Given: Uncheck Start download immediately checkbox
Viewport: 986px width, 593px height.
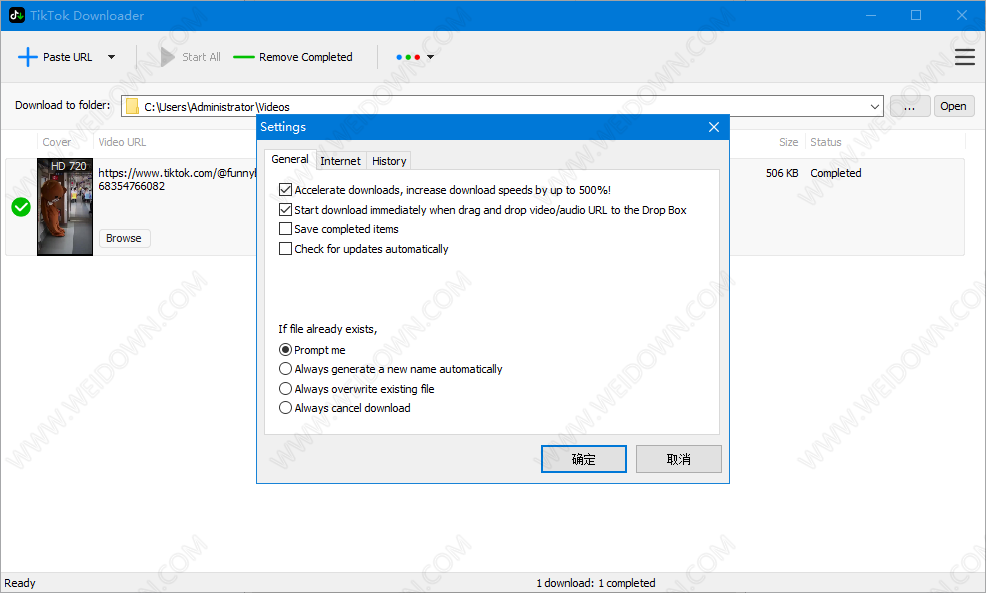Looking at the screenshot, I should coord(285,209).
